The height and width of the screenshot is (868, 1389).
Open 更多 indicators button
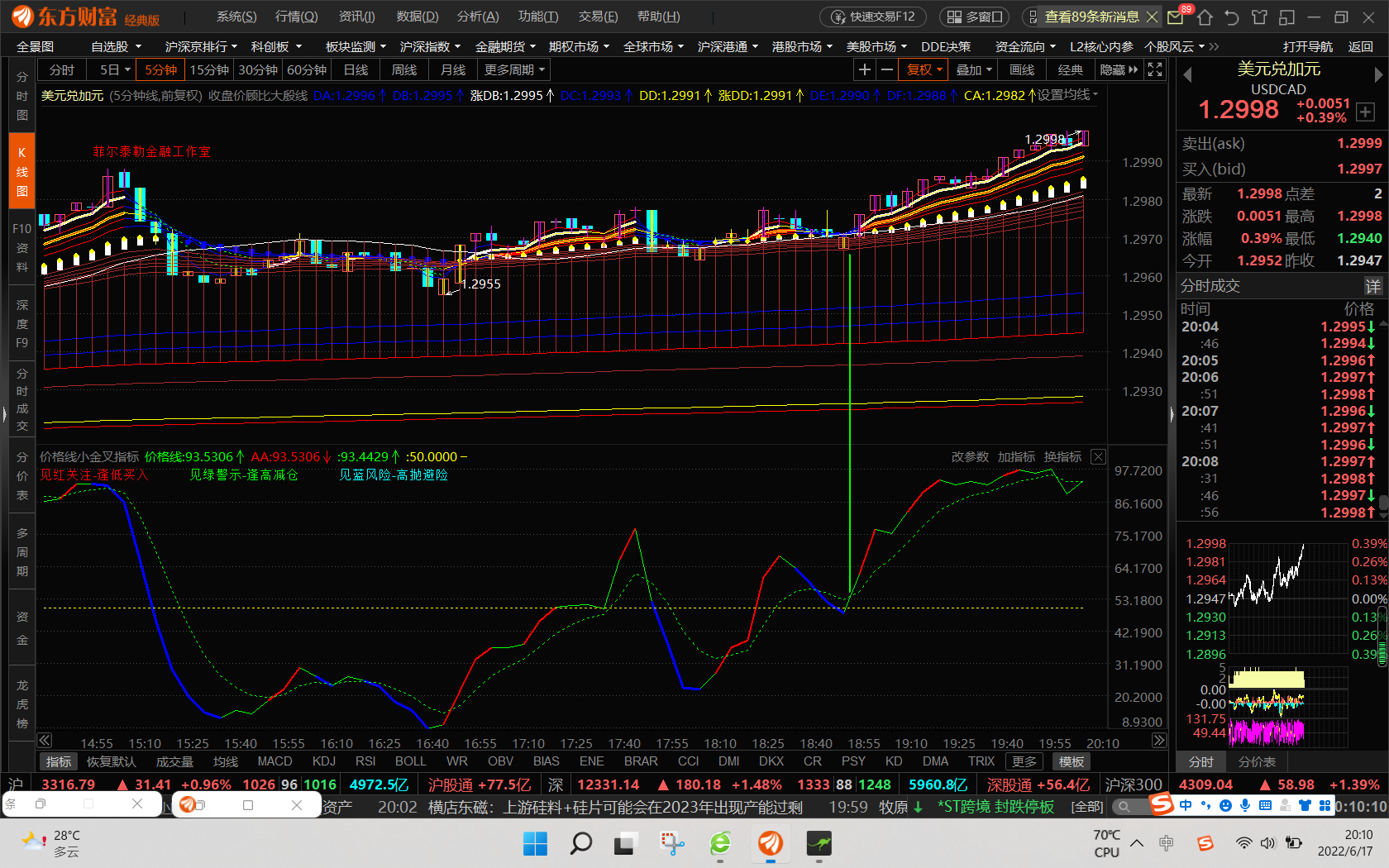(1024, 761)
